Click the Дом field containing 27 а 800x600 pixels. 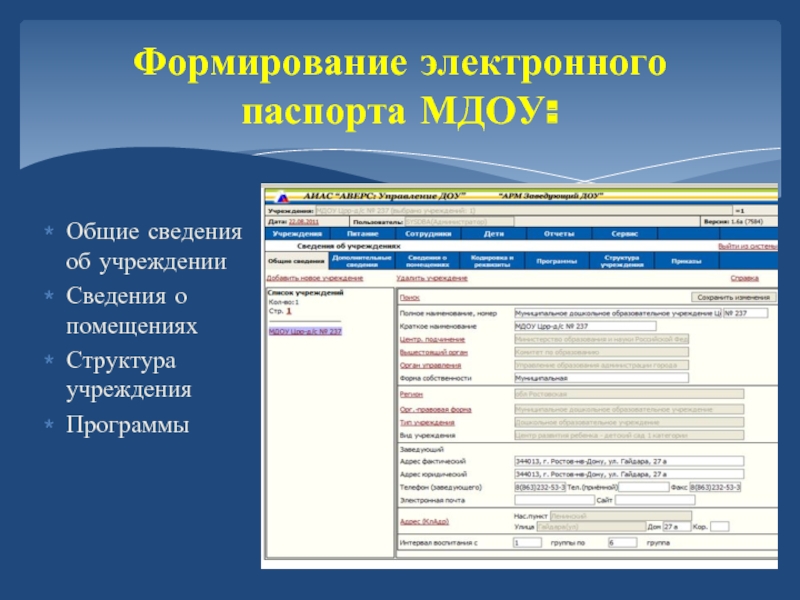tap(677, 526)
